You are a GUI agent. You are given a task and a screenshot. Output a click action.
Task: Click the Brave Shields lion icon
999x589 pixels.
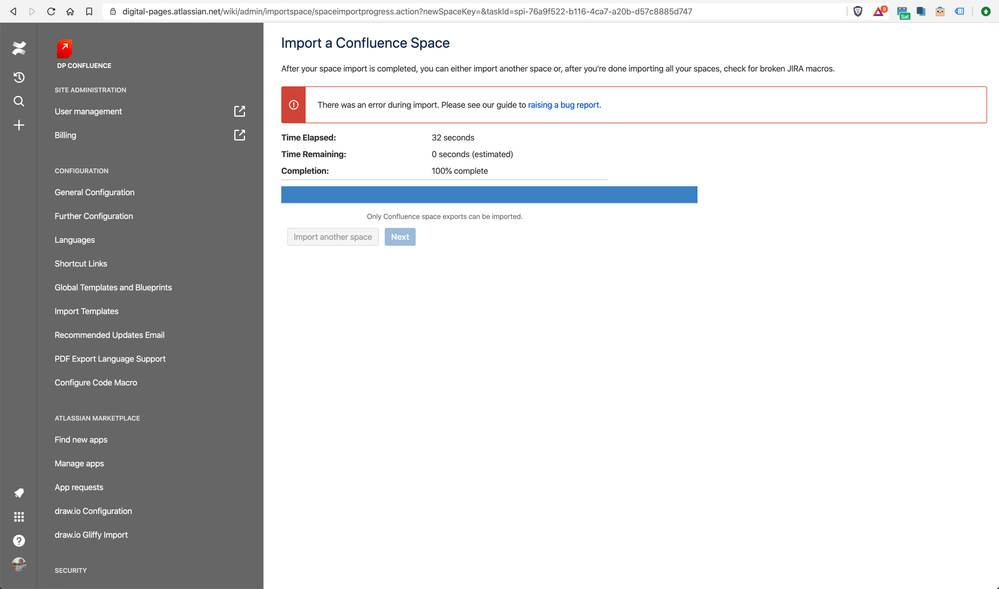[858, 11]
